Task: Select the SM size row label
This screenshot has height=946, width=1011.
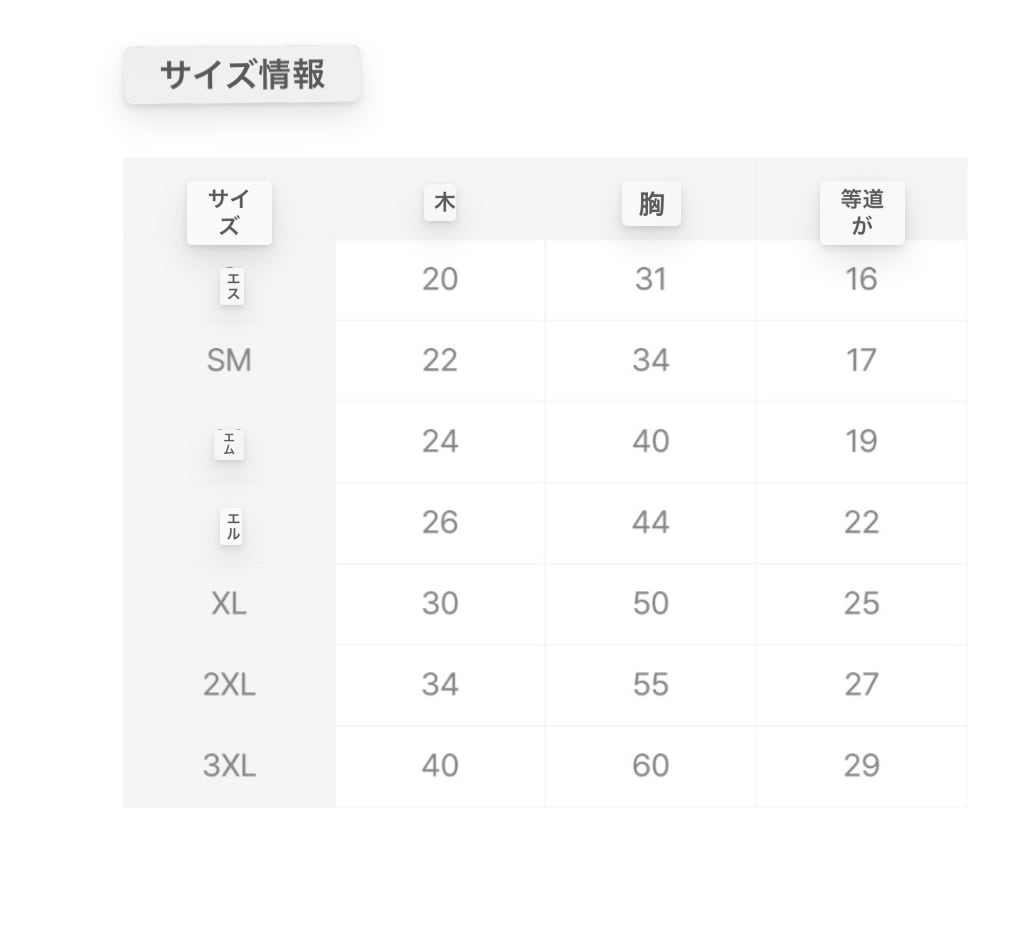Action: pos(229,361)
